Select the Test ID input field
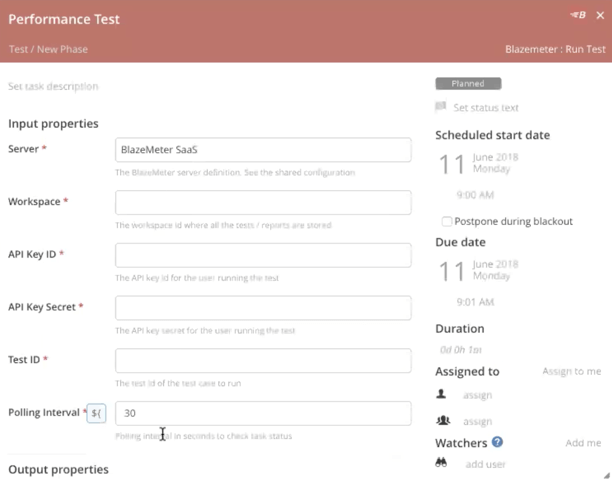Viewport: 612px width, 479px height. [263, 360]
